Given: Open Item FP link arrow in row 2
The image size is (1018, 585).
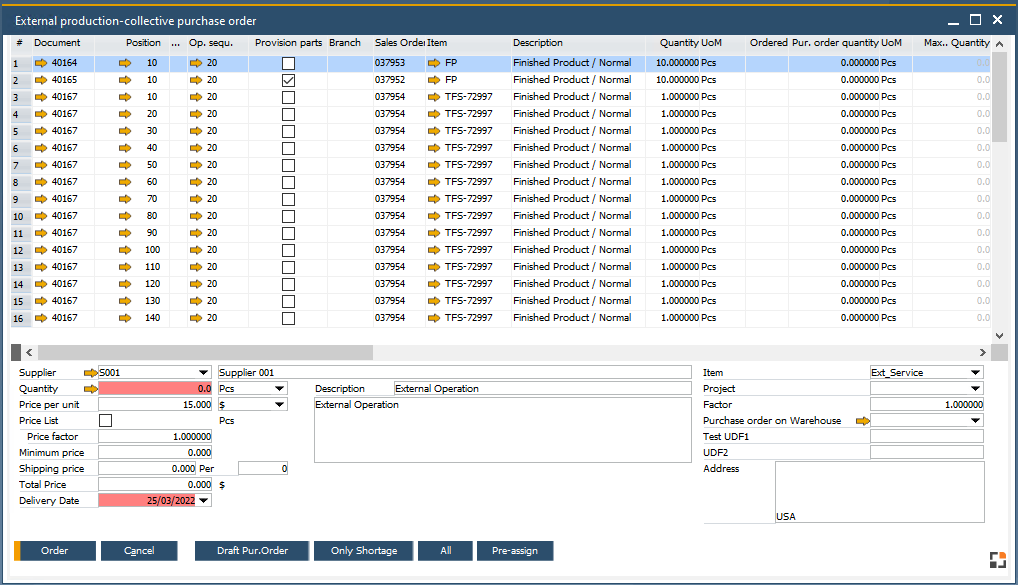Looking at the screenshot, I should click(x=434, y=80).
